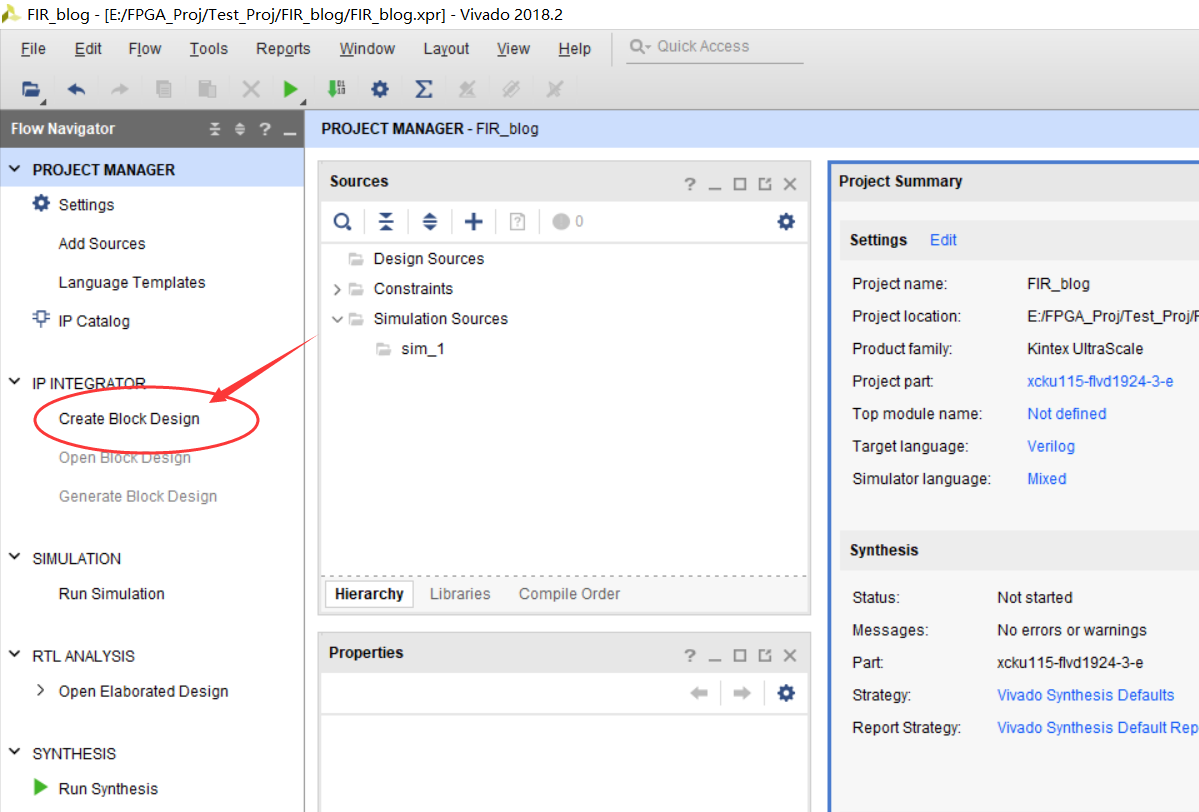Click Add Sources in Flow Navigator
Image resolution: width=1199 pixels, height=812 pixels.
tap(102, 244)
